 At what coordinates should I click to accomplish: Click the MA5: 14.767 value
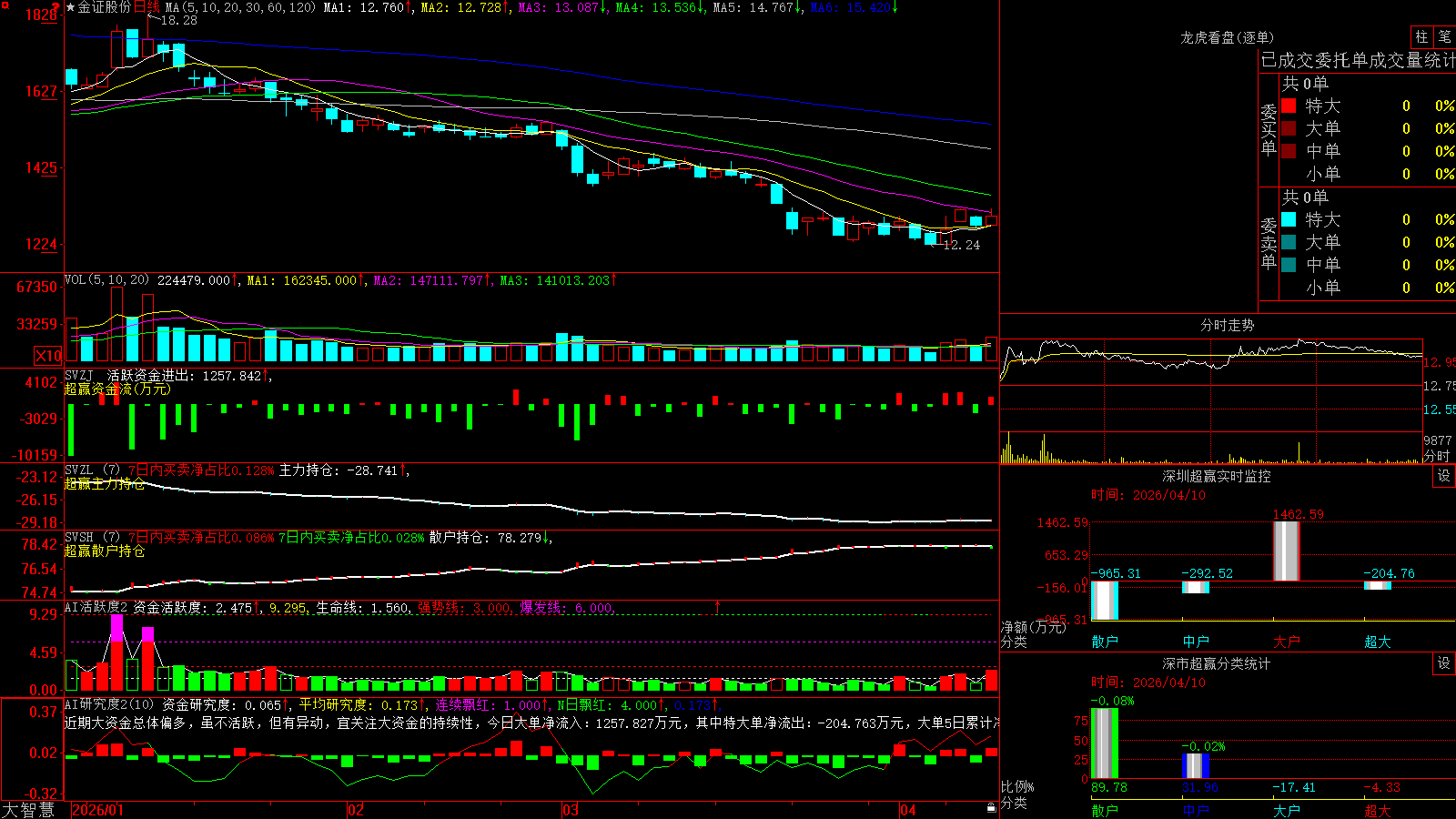pos(757,7)
